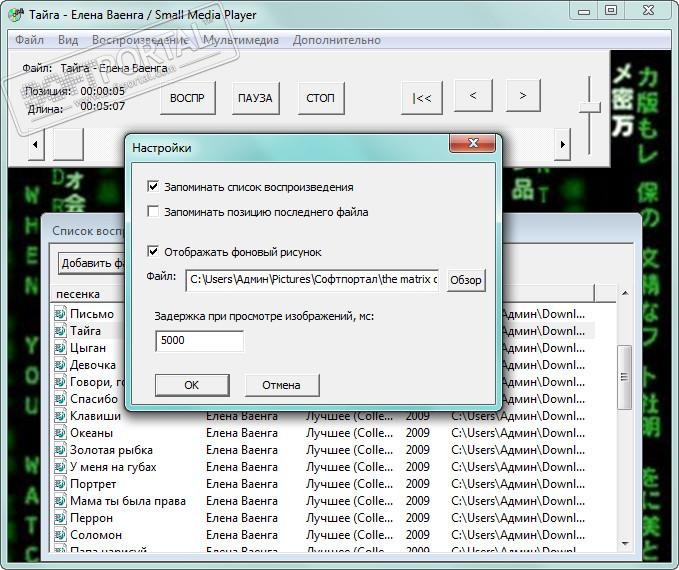This screenshot has width=679, height=570.
Task: Click audio file icon next to Портрет
Action: (x=60, y=483)
